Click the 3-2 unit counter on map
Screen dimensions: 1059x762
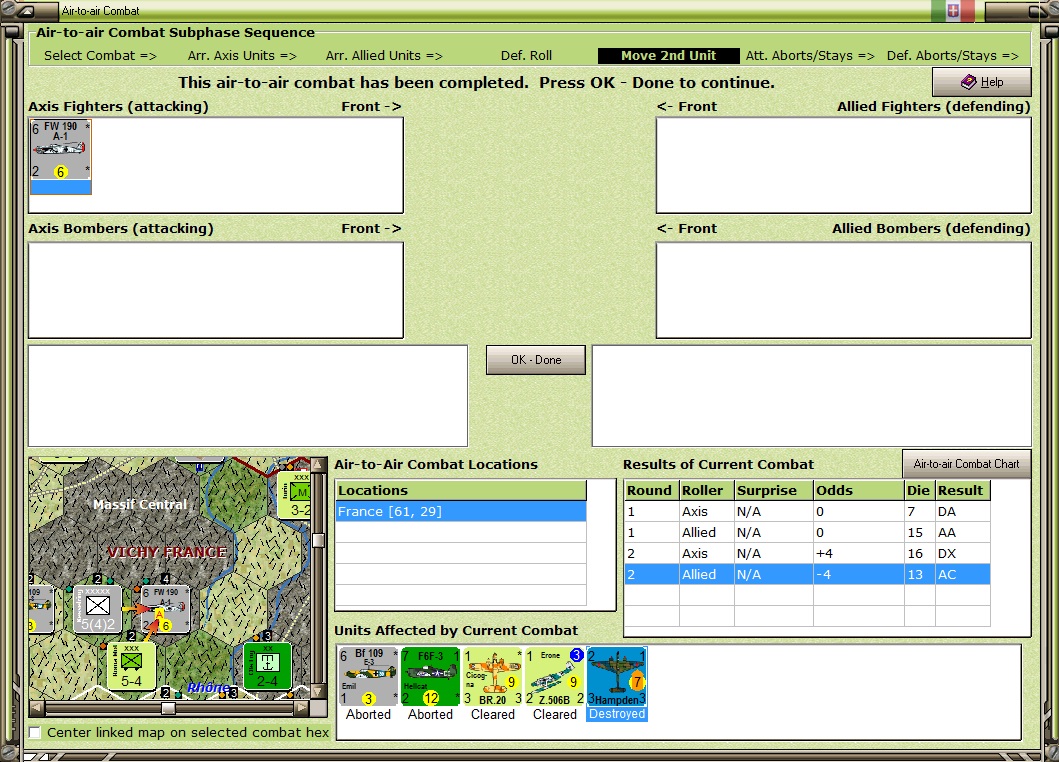[294, 495]
